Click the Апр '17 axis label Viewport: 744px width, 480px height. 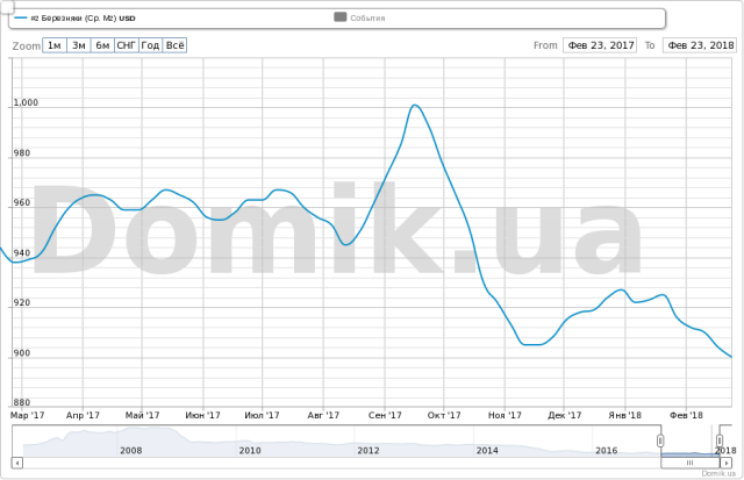pyautogui.click(x=83, y=415)
